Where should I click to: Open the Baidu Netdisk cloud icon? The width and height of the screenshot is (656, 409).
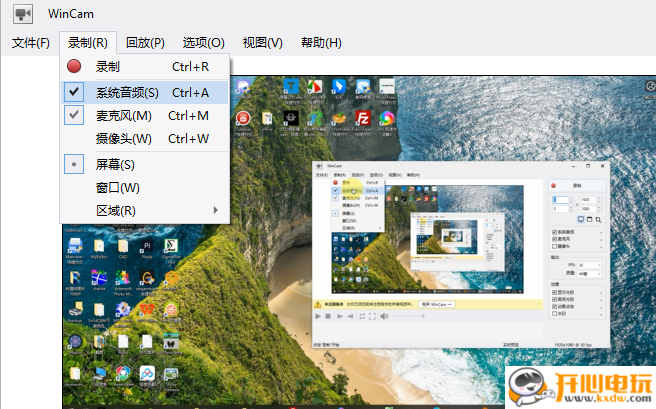147,373
